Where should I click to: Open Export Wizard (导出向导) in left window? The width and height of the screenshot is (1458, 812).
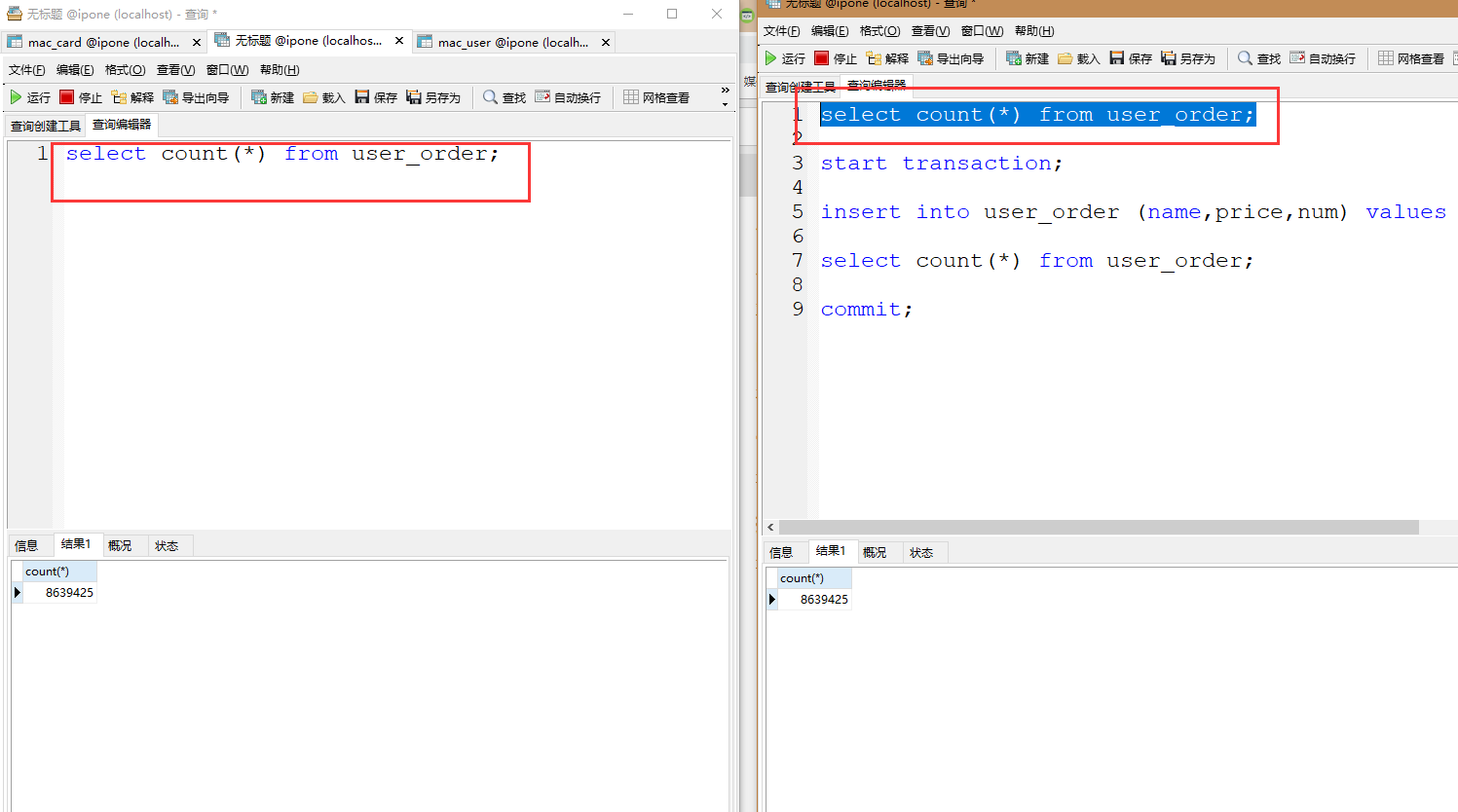pyautogui.click(x=196, y=97)
